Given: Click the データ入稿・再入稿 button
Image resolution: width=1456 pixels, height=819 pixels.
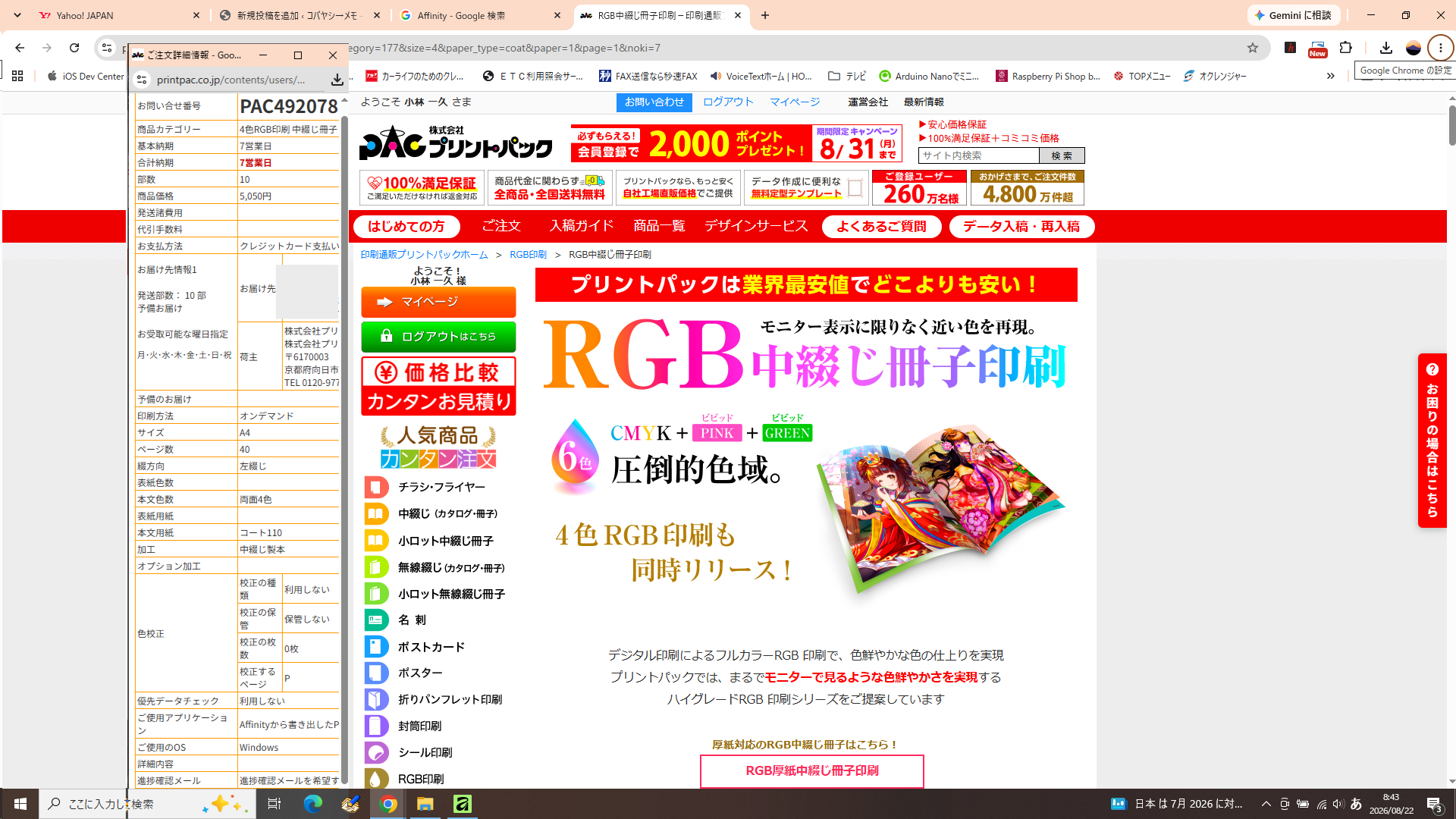Looking at the screenshot, I should click(x=1021, y=227).
